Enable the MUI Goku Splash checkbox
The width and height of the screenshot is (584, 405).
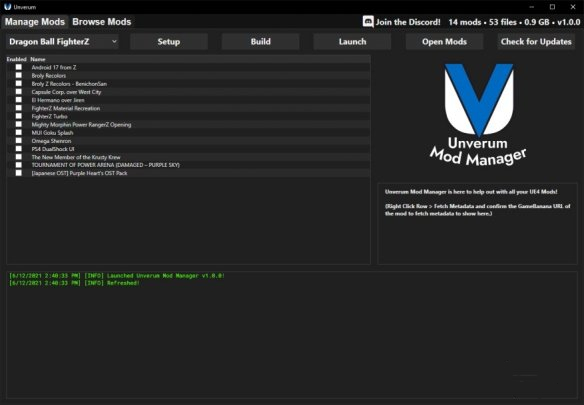click(19, 132)
